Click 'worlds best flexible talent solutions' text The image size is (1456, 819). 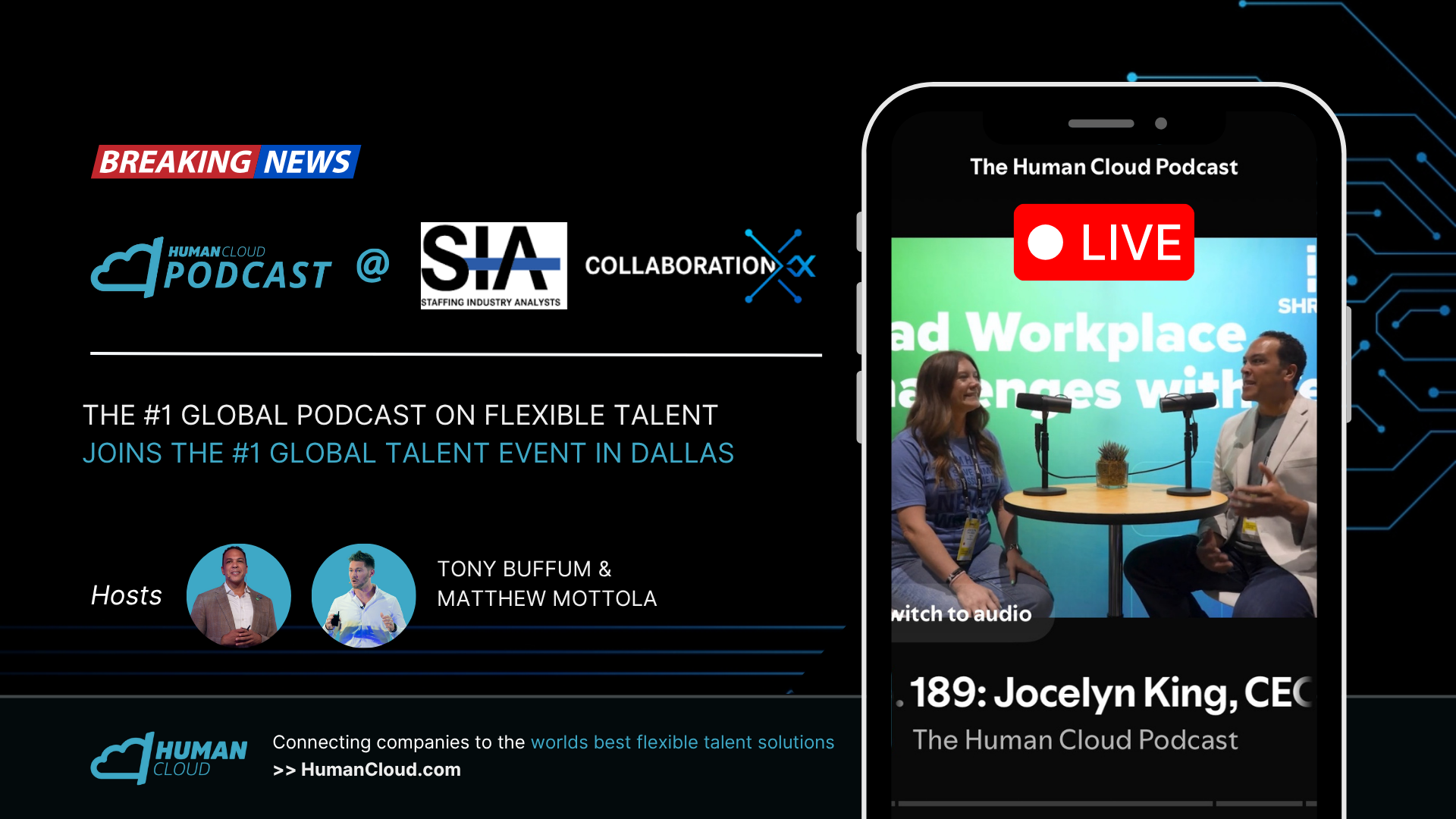[682, 742]
